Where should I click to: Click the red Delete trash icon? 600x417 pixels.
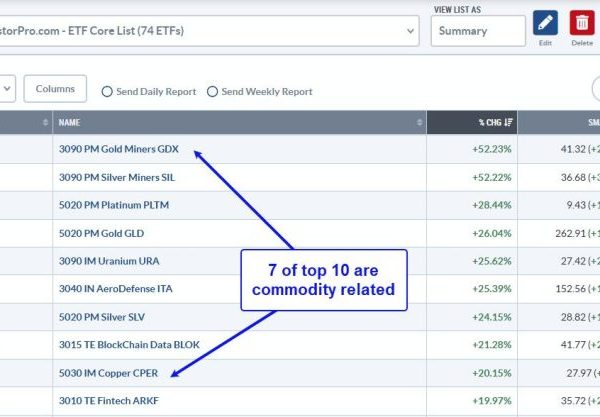(x=582, y=23)
